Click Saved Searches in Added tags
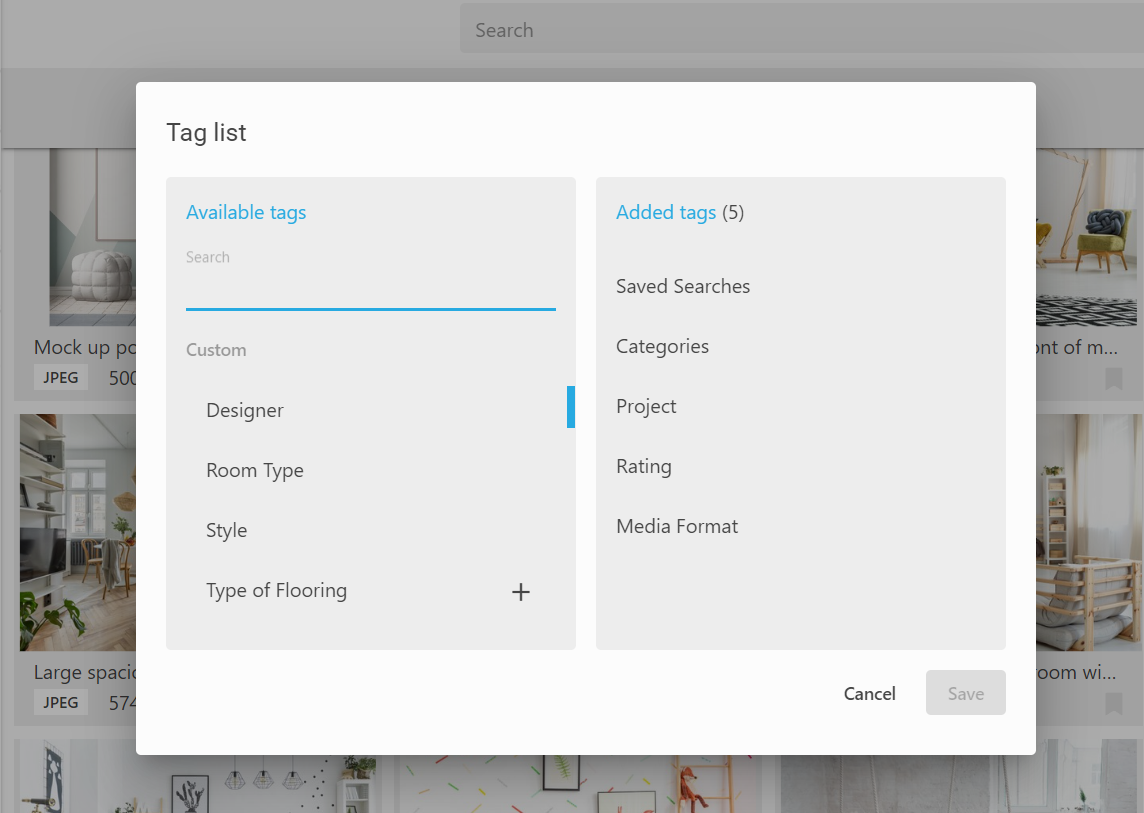The image size is (1144, 813). pyautogui.click(x=683, y=286)
